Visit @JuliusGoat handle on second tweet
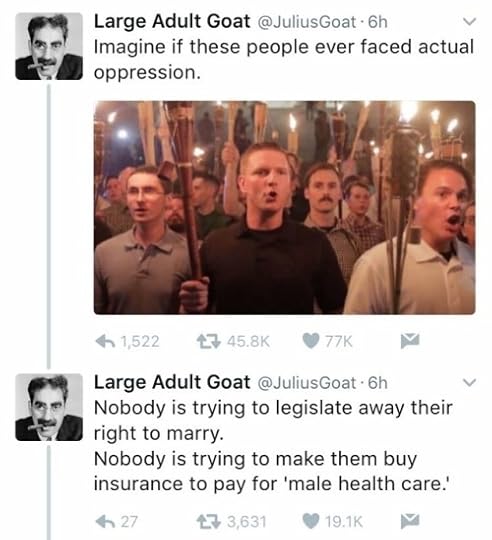The image size is (492, 540). 306,383
